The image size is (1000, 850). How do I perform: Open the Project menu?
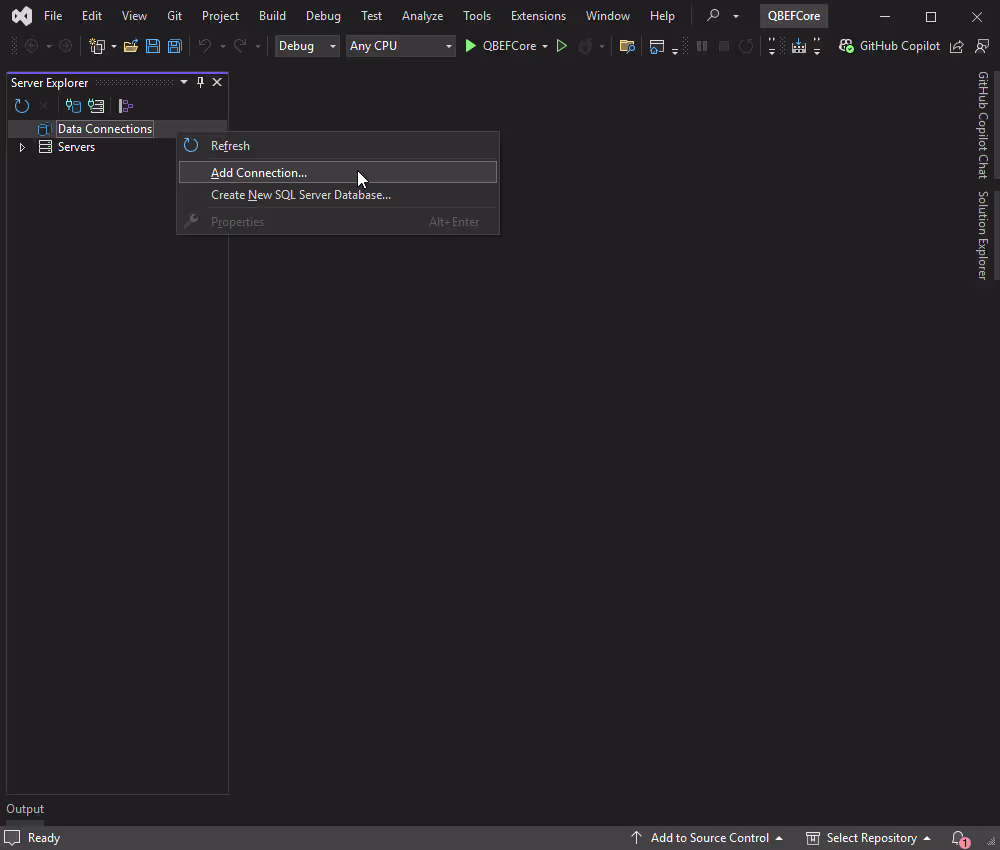220,16
